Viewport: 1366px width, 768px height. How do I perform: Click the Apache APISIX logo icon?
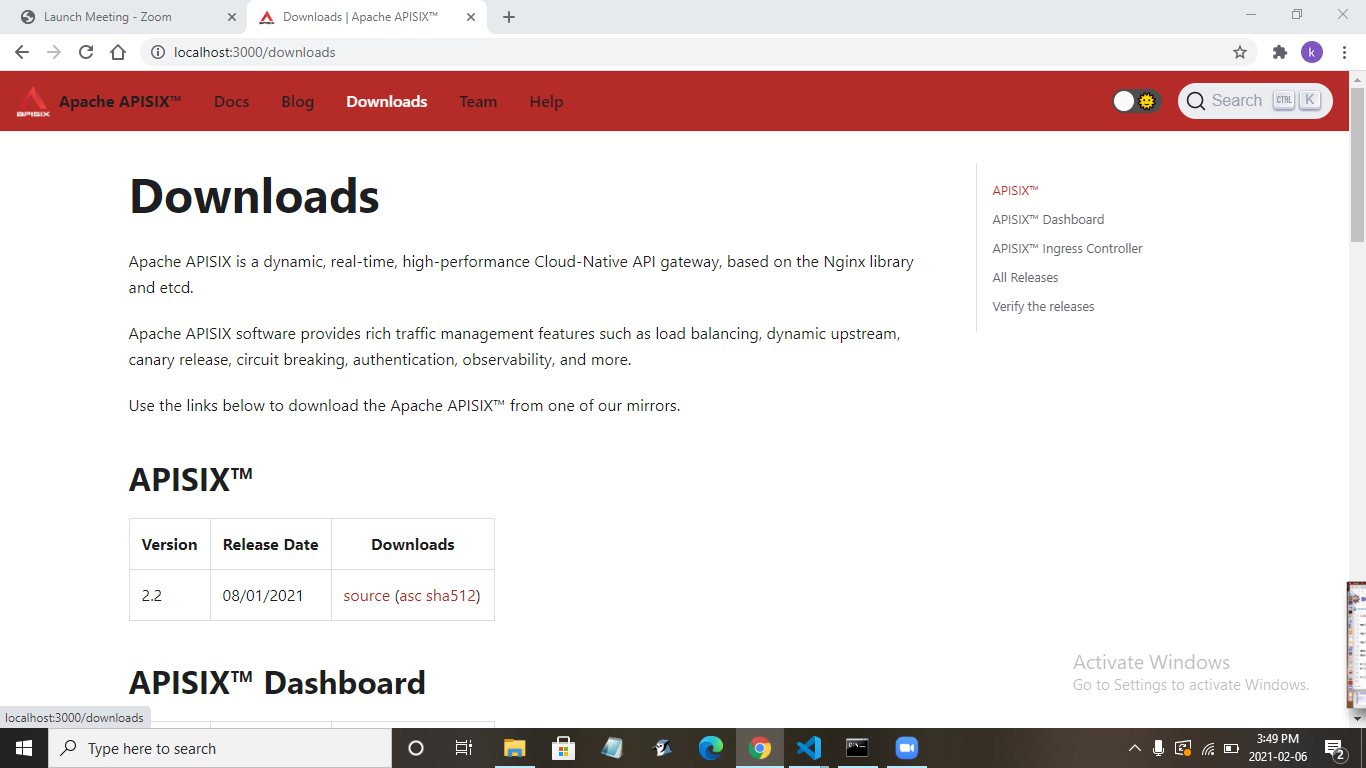32,101
